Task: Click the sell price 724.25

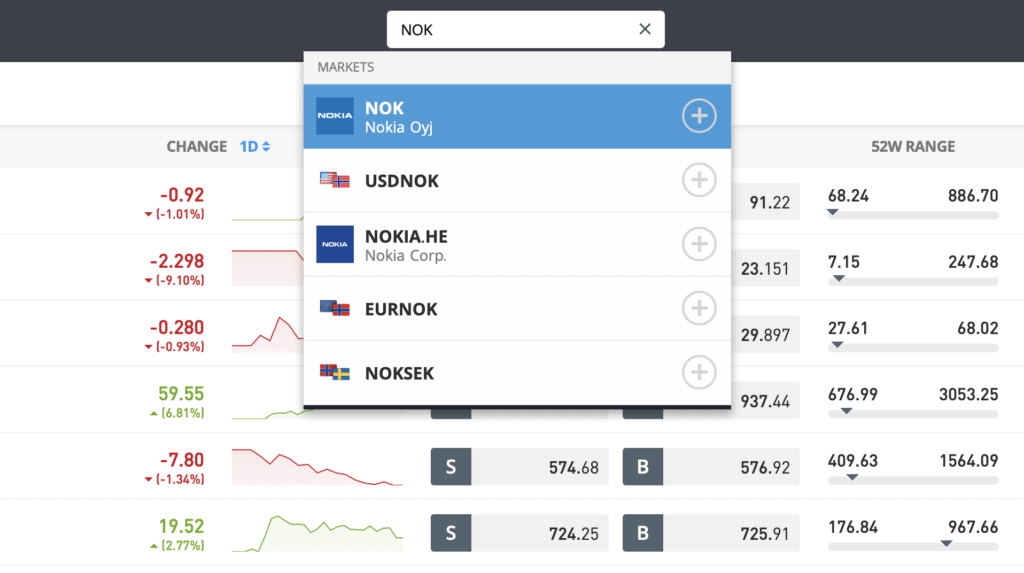Action: [x=573, y=534]
